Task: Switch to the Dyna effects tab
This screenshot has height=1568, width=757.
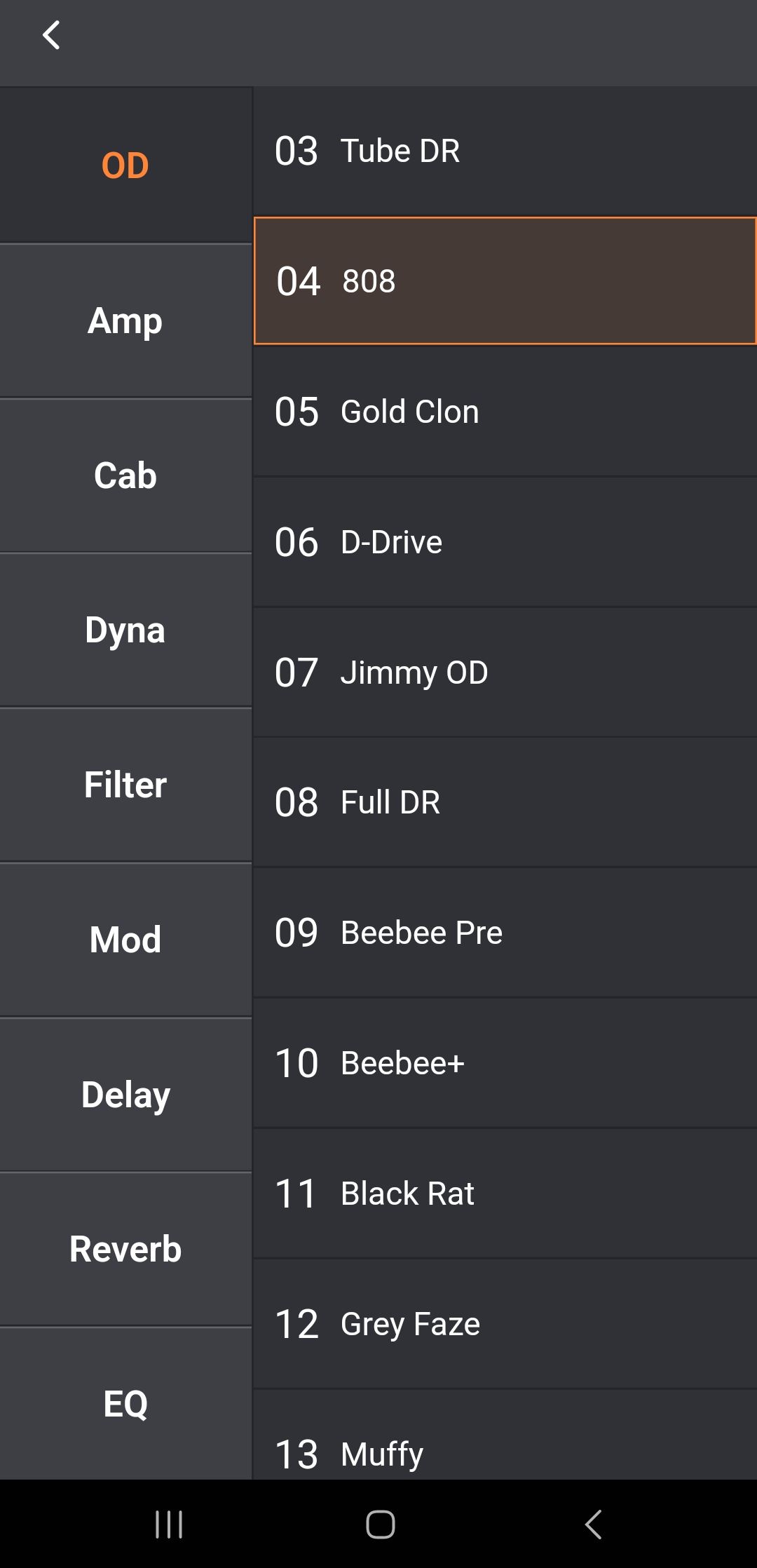Action: pyautogui.click(x=125, y=630)
